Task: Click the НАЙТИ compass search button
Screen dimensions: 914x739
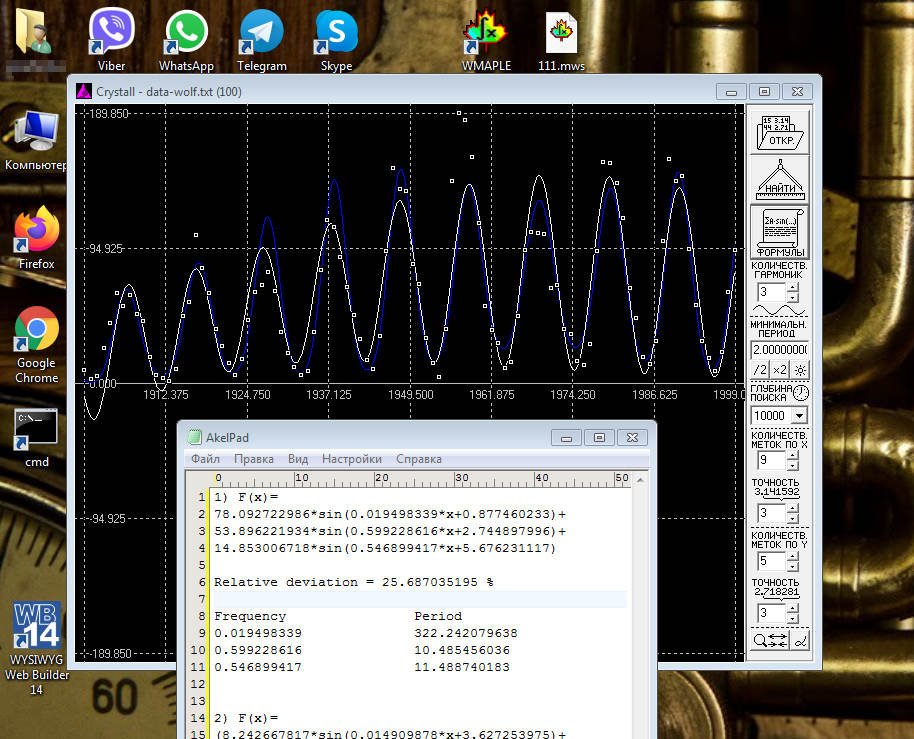Action: click(779, 179)
